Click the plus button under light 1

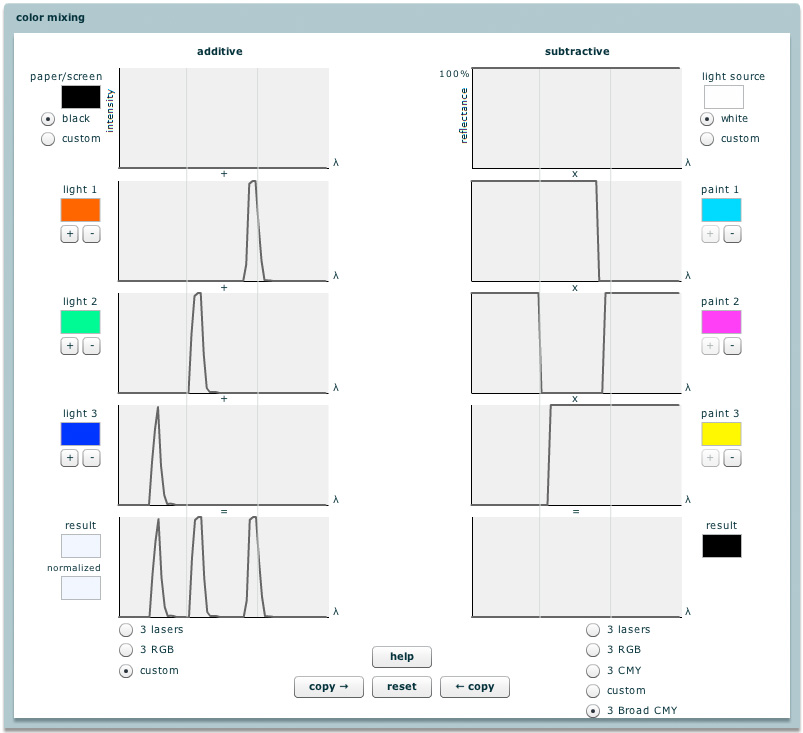tap(70, 234)
